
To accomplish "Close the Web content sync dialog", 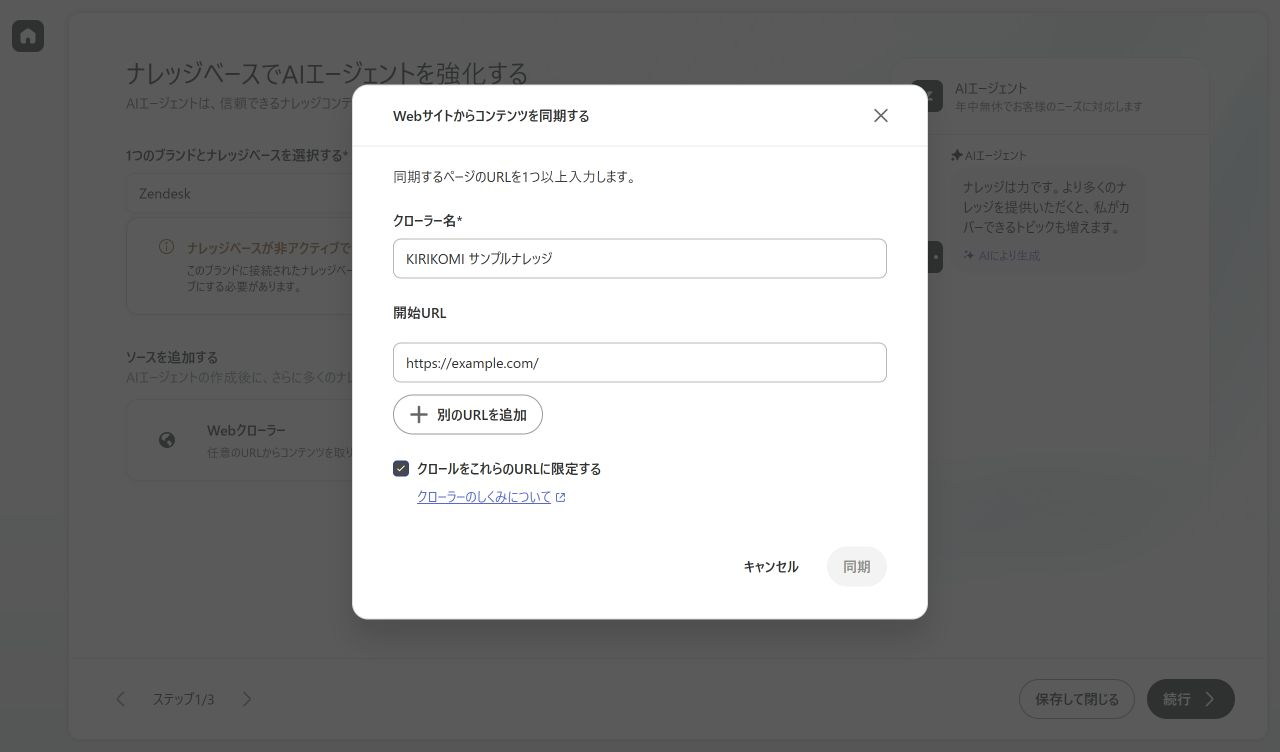I will (880, 115).
